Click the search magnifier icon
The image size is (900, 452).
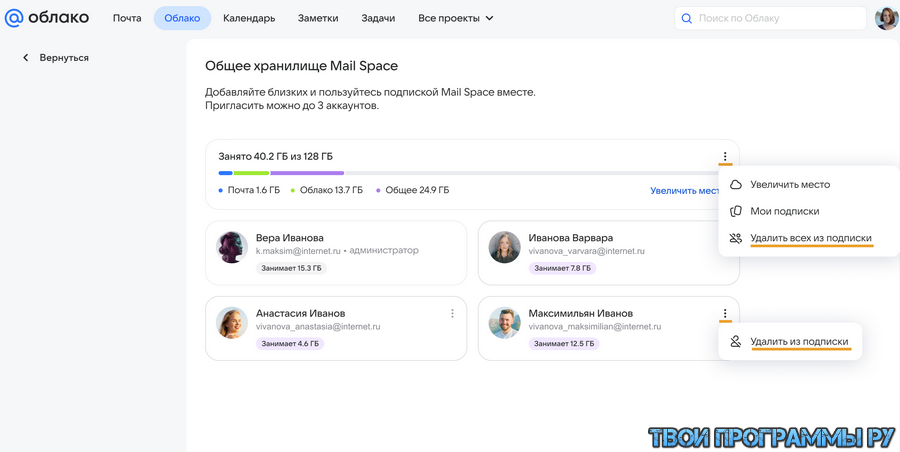point(686,18)
